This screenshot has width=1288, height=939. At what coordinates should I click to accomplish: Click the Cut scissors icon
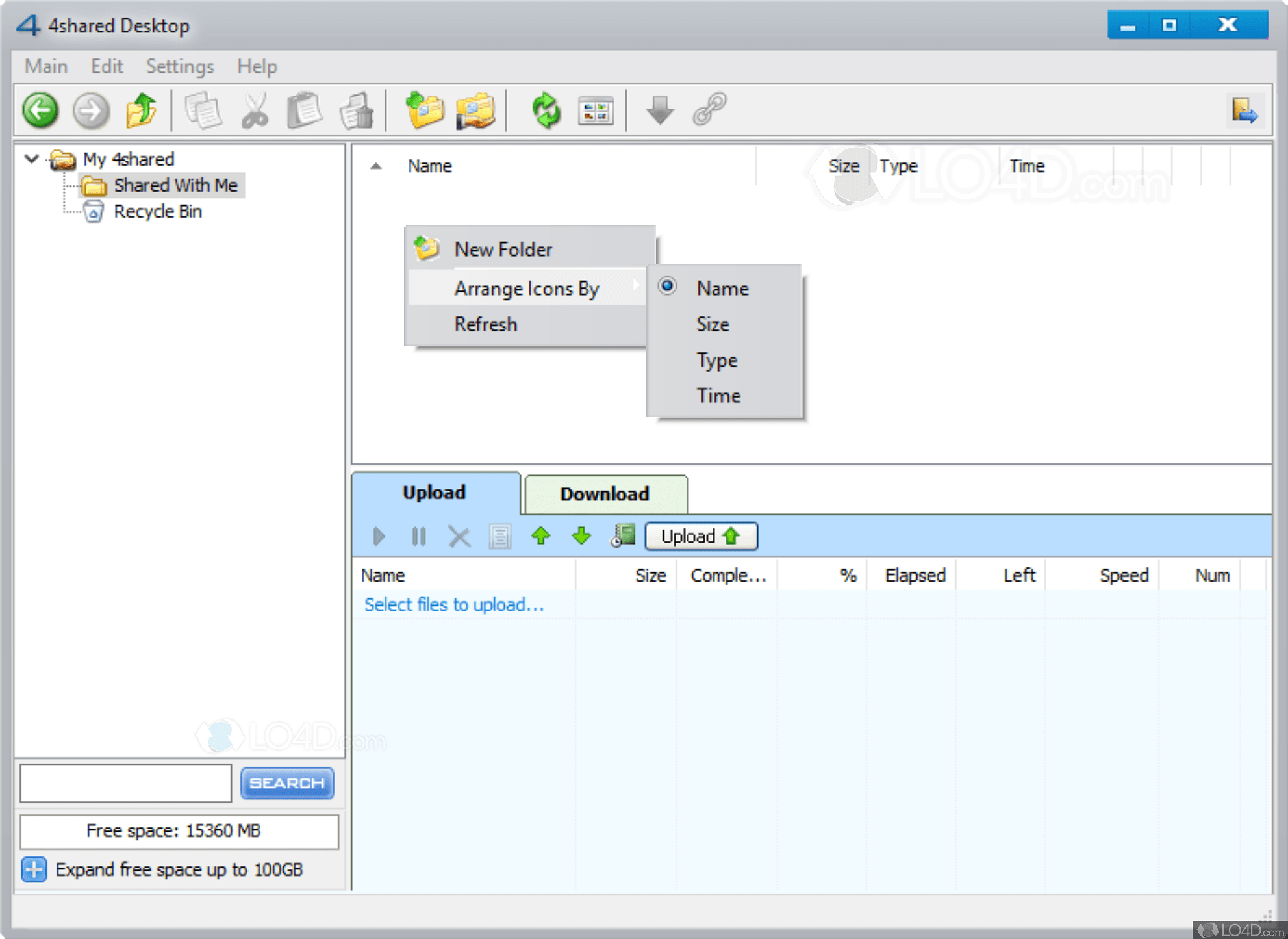coord(255,110)
